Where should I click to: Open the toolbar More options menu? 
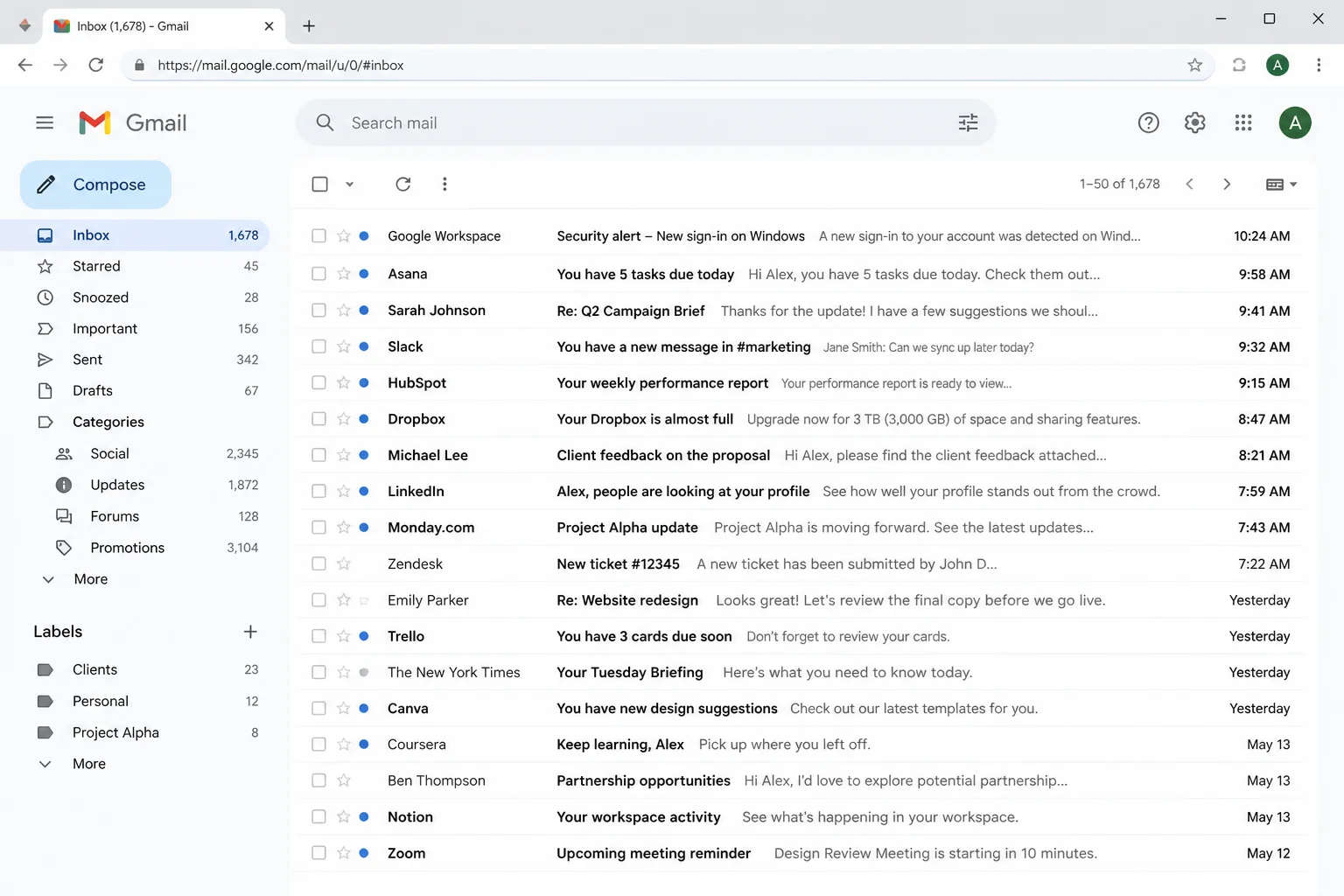(444, 184)
